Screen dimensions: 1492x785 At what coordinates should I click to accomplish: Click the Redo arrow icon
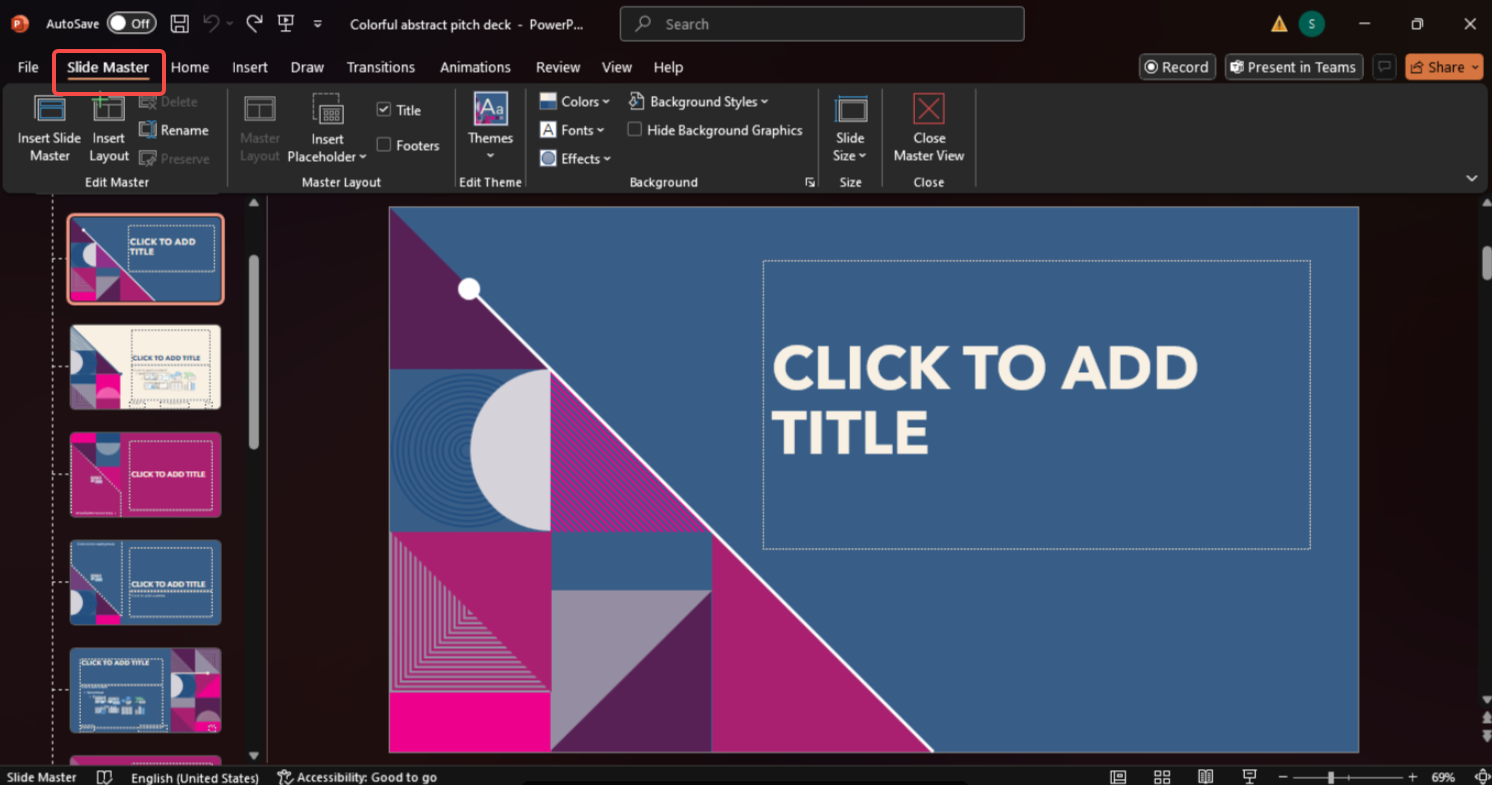[x=254, y=23]
